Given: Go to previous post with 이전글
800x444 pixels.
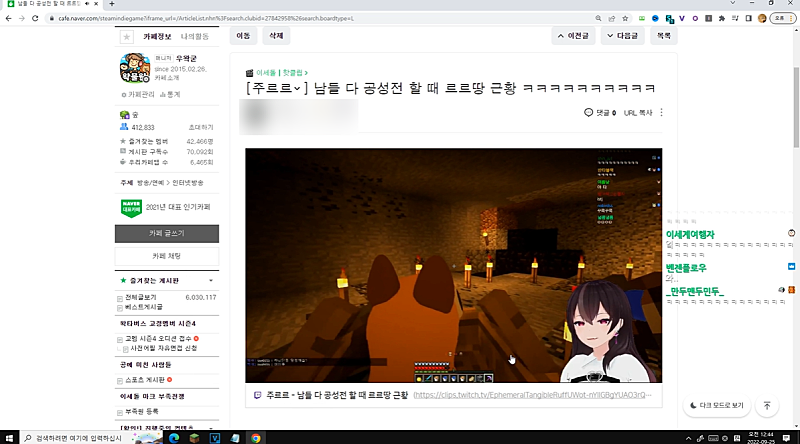Looking at the screenshot, I should click(x=573, y=36).
